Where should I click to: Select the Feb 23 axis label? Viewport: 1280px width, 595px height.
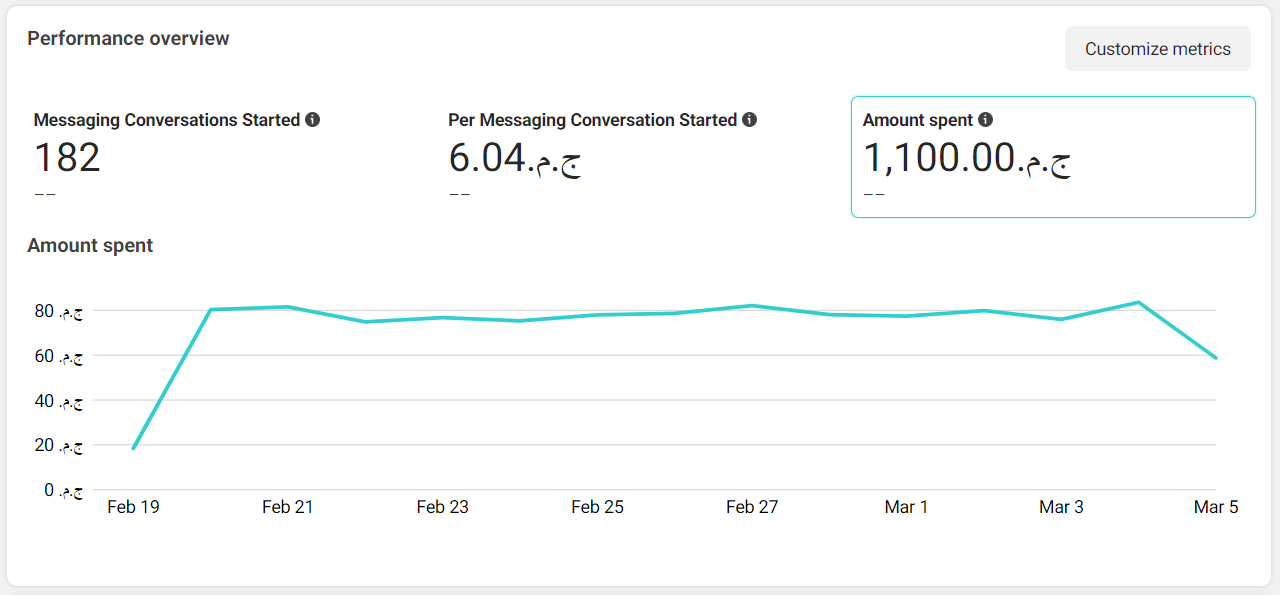[x=443, y=507]
